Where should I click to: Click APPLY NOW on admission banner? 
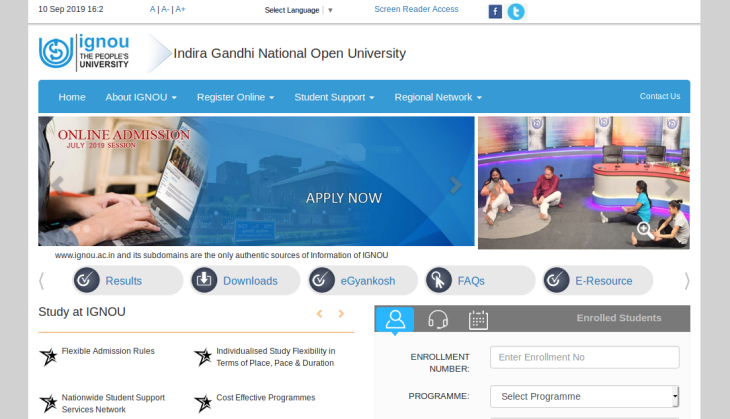click(344, 198)
